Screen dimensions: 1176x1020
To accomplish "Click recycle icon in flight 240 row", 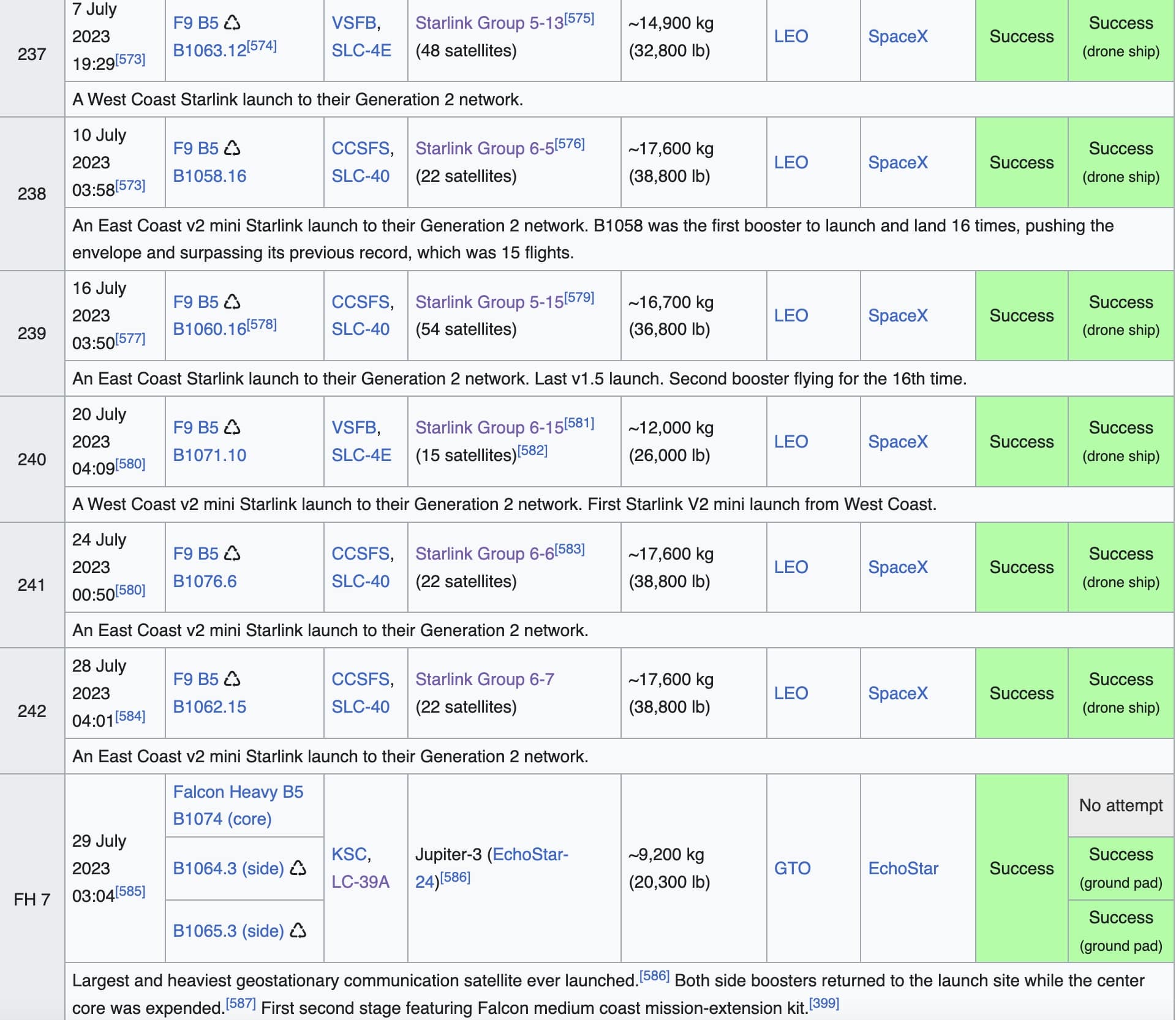I will click(x=232, y=427).
